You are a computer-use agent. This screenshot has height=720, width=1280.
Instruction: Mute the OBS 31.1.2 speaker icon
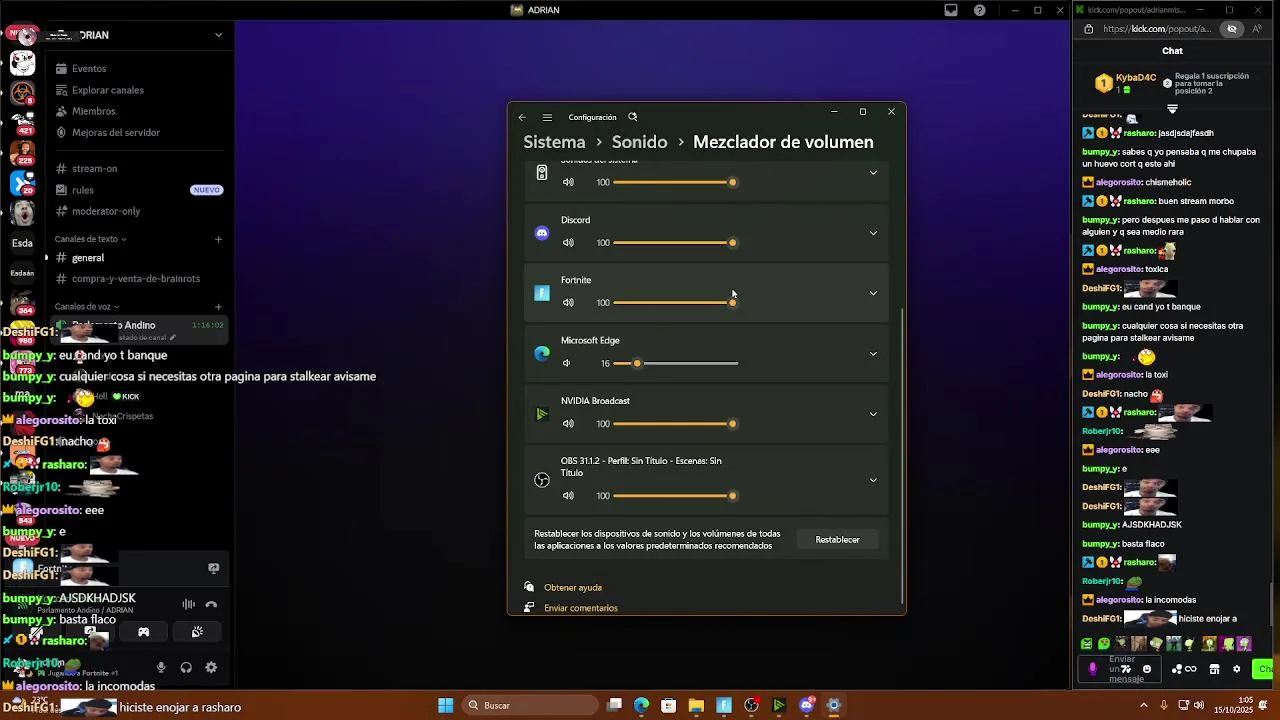(x=568, y=496)
